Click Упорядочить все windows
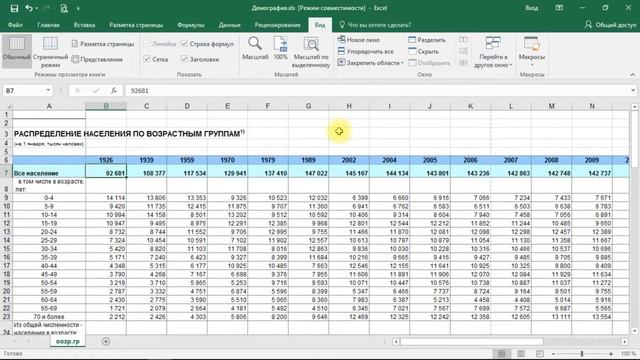Image resolution: width=640 pixels, height=360 pixels. [x=366, y=51]
